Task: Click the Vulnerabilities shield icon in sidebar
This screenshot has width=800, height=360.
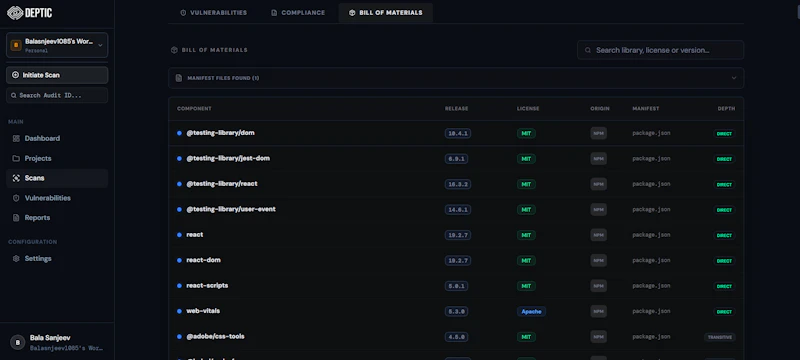Action: pos(16,198)
